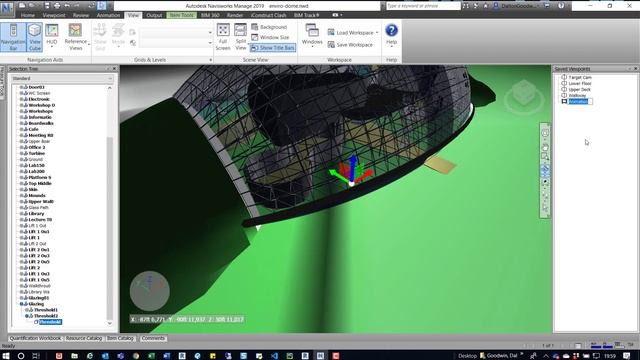Expand the Mounds tree node

21,196
